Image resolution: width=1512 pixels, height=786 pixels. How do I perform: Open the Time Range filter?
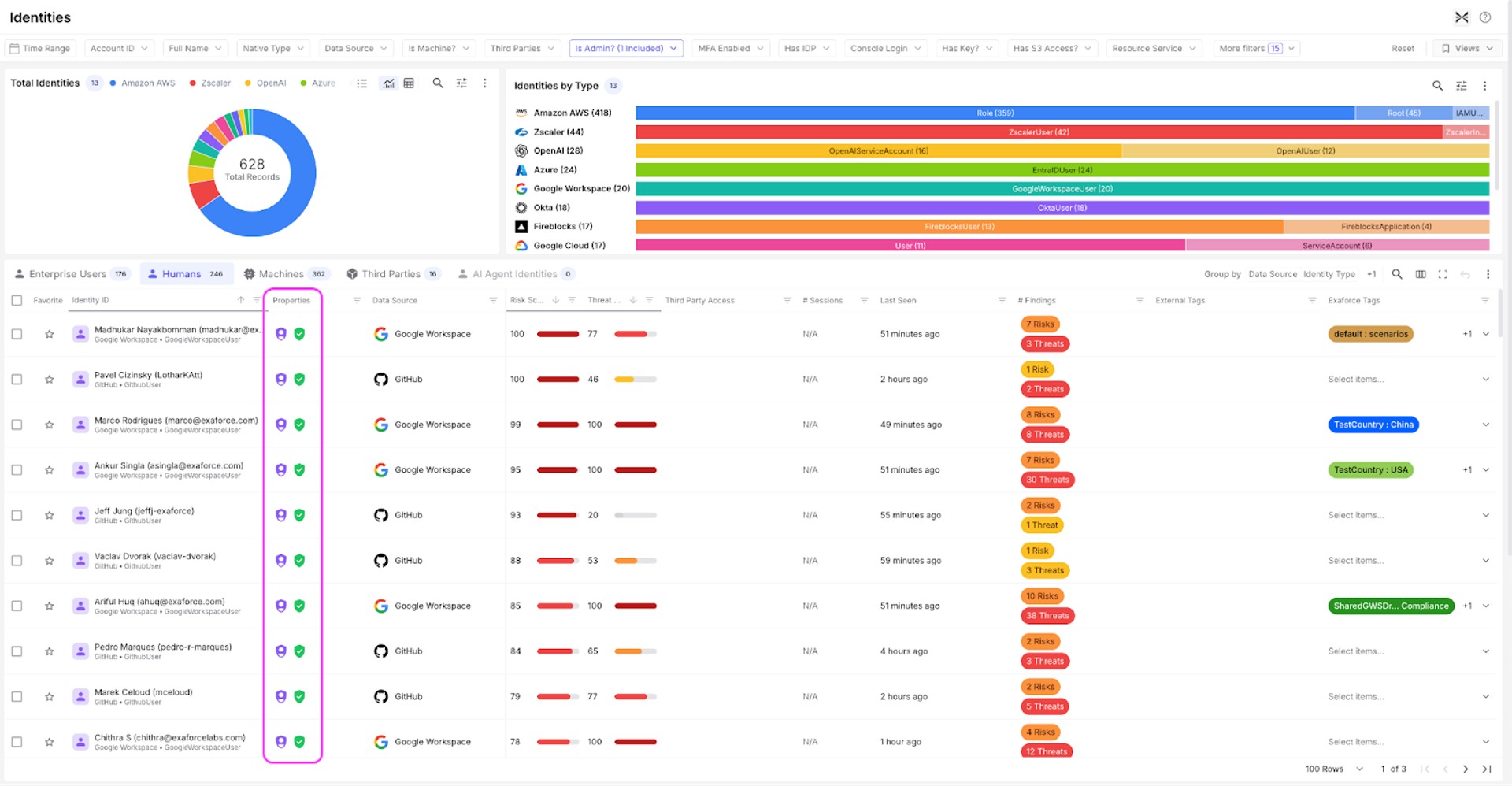[40, 48]
